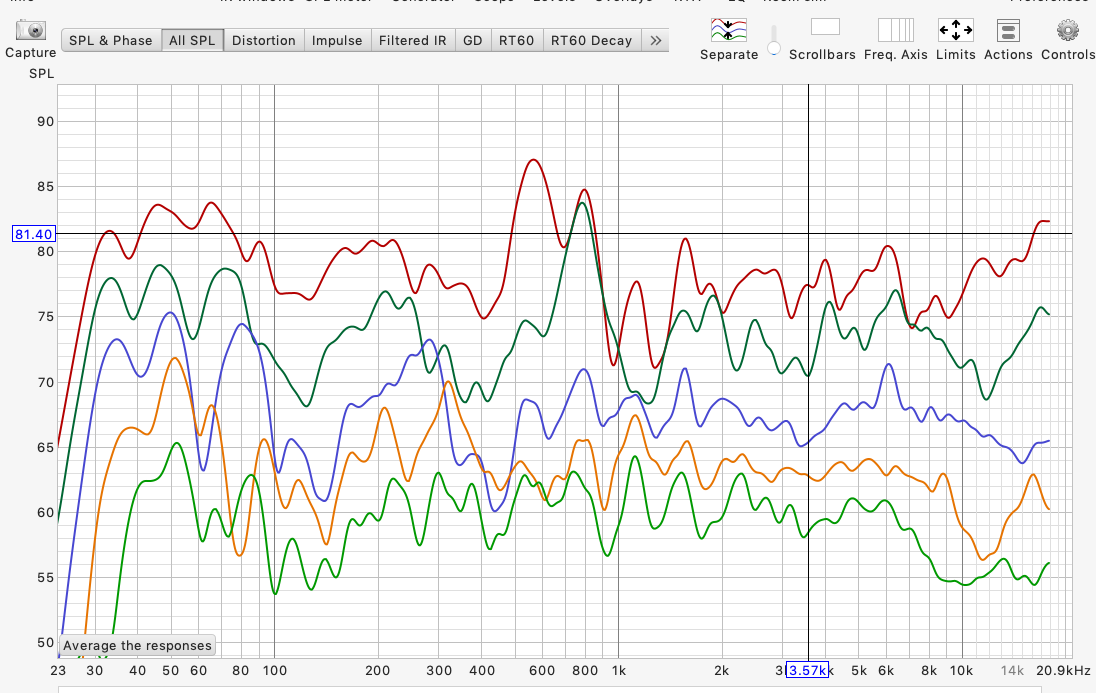Viewport: 1096px width, 693px height.
Task: Switch to the Distortion tab
Action: [264, 41]
